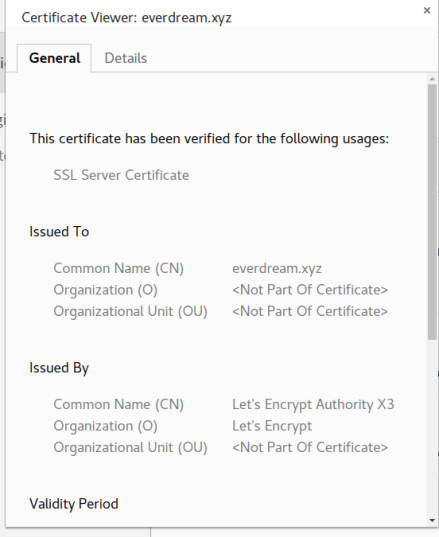The width and height of the screenshot is (439, 537).
Task: Select the General tab
Action: pyautogui.click(x=54, y=58)
